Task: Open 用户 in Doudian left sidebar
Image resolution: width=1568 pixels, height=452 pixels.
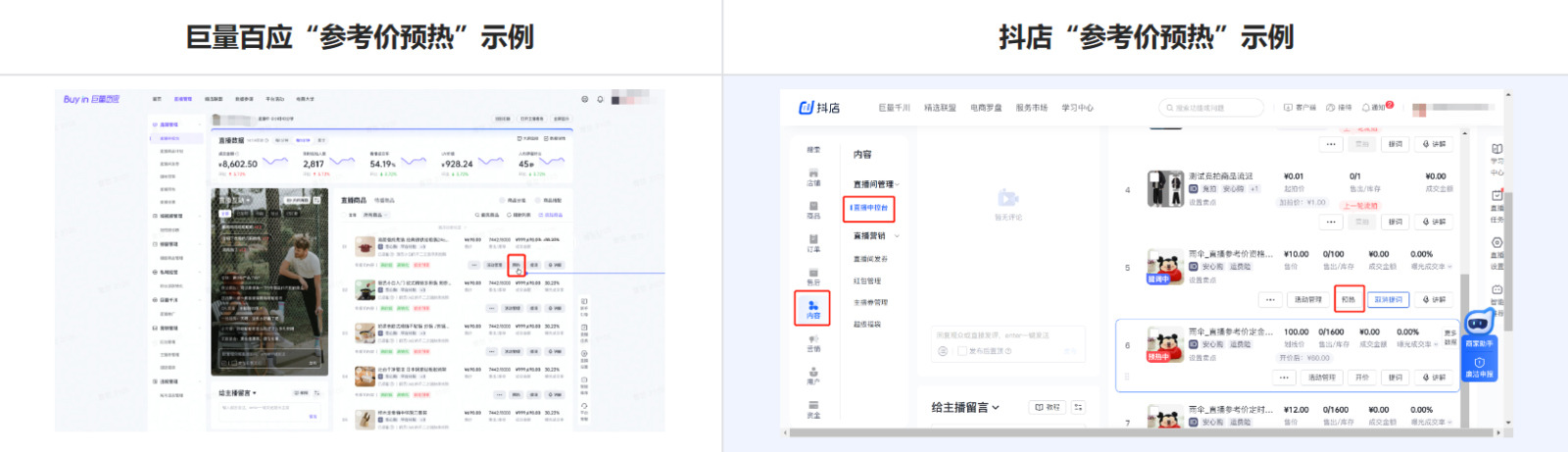Action: [813, 377]
